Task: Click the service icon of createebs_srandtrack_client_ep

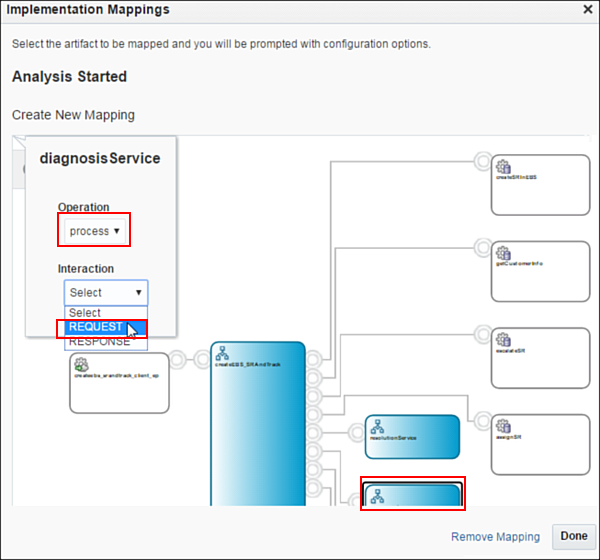Action: click(82, 364)
